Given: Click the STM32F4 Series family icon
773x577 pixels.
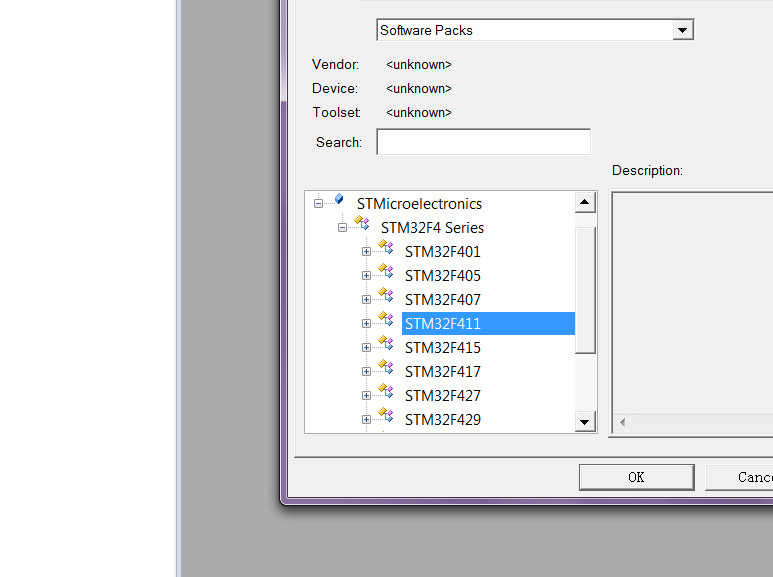Looking at the screenshot, I should [x=362, y=222].
